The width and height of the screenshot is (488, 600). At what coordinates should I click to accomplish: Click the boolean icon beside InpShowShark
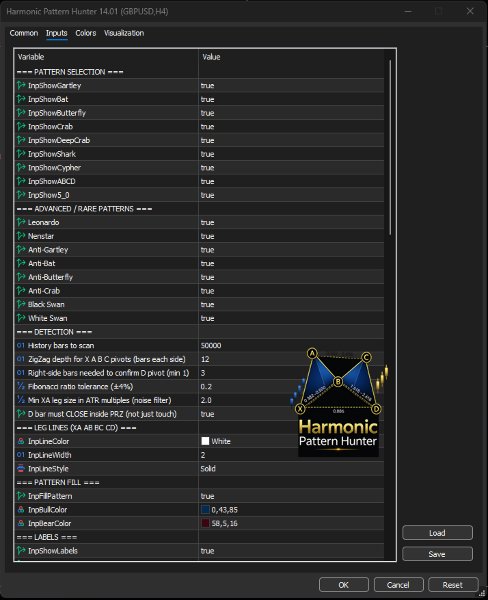(x=21, y=154)
